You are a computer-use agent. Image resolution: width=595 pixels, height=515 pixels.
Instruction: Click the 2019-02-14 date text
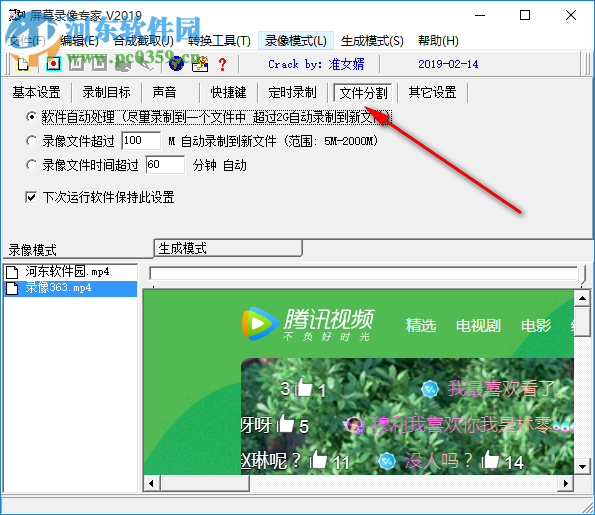coord(448,64)
